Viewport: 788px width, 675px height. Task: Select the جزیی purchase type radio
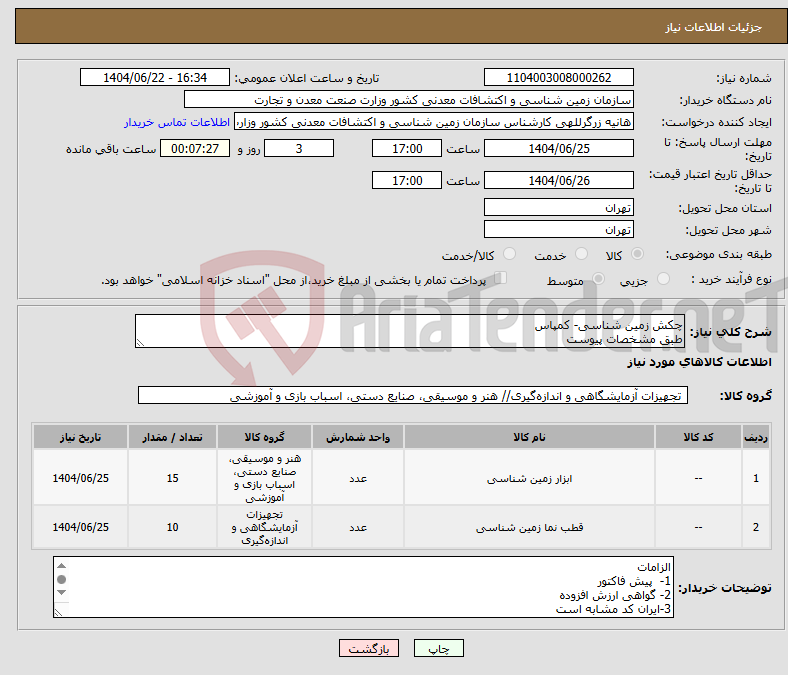pos(663,278)
